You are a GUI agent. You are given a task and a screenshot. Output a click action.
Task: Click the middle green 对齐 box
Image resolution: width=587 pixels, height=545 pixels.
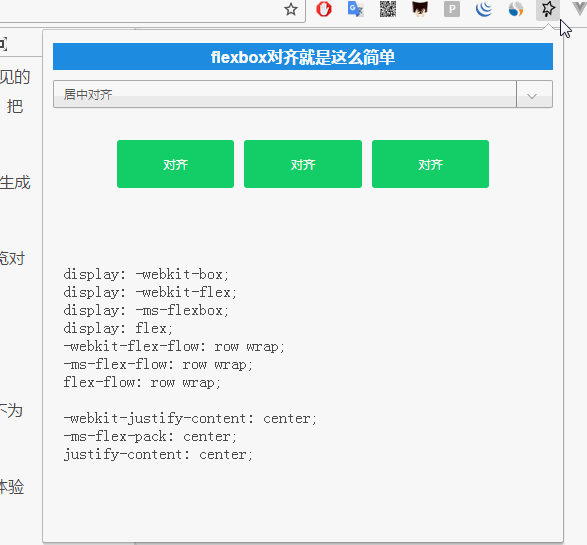point(303,164)
